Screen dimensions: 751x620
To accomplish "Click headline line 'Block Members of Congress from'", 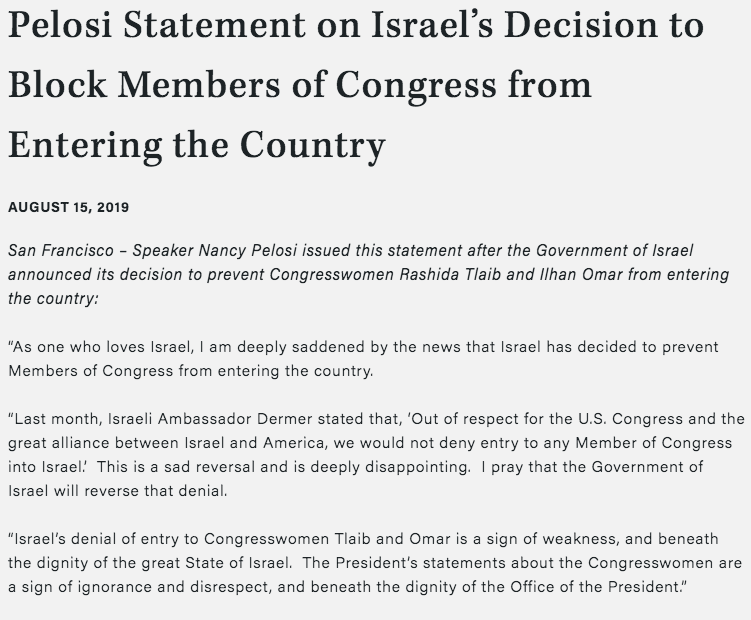I will [300, 85].
